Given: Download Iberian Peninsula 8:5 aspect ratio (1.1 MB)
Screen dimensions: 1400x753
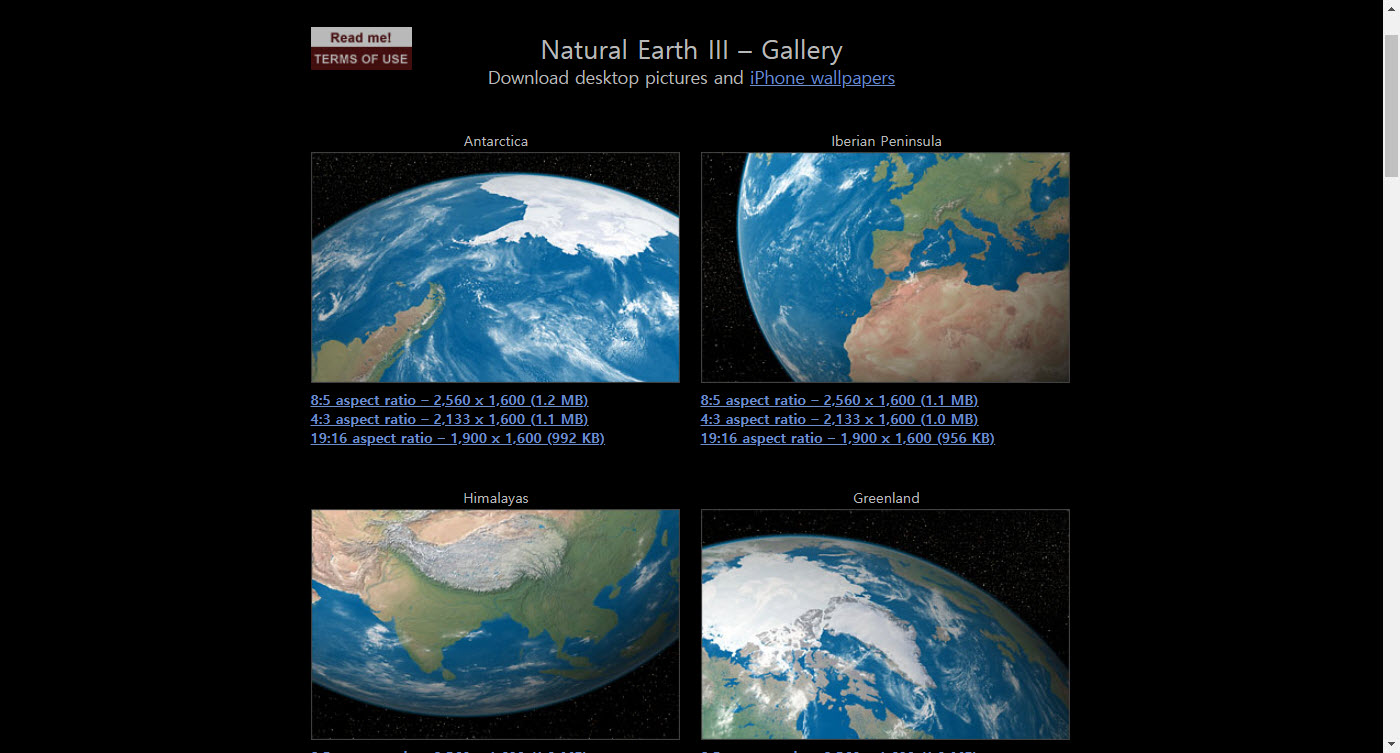Looking at the screenshot, I should 839,400.
